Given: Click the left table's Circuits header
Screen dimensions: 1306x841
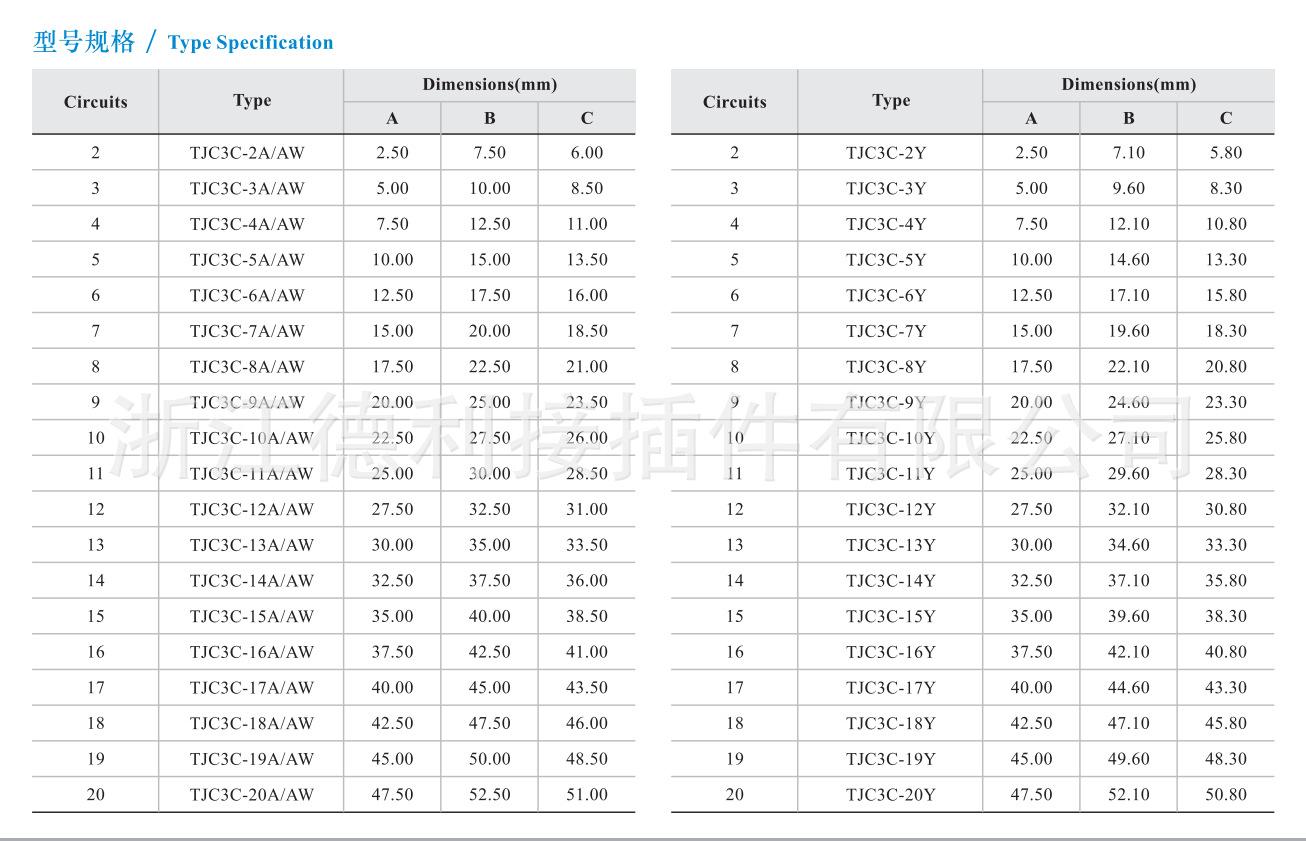Looking at the screenshot, I should click(96, 102).
